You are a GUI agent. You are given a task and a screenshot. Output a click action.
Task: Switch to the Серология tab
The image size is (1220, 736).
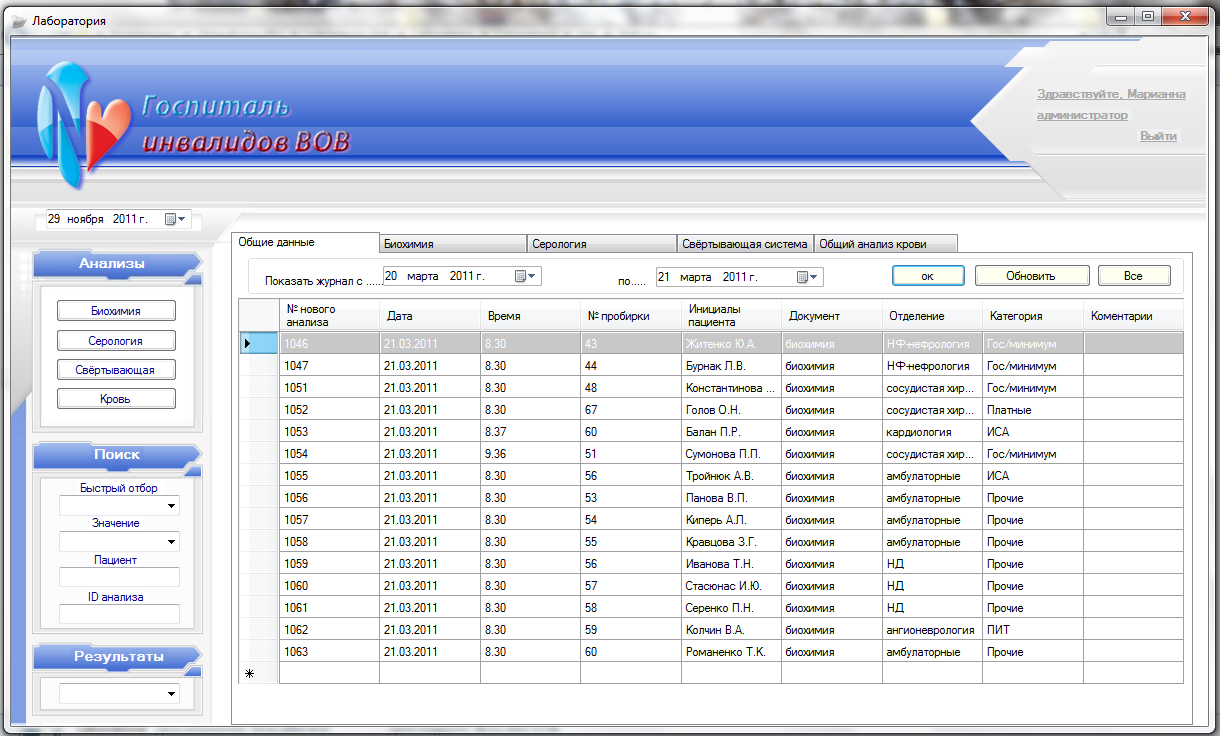click(x=602, y=243)
